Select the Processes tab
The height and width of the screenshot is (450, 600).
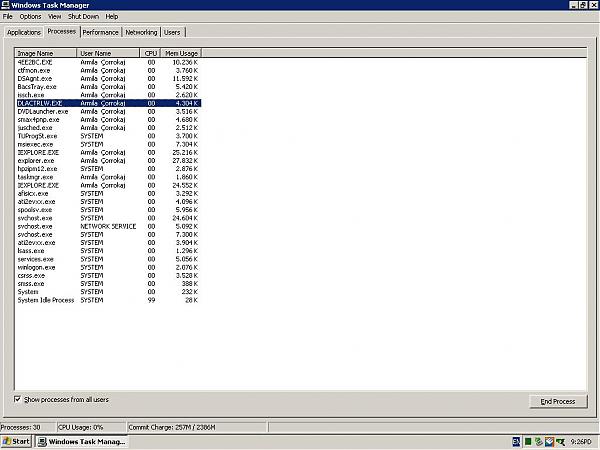(62, 31)
